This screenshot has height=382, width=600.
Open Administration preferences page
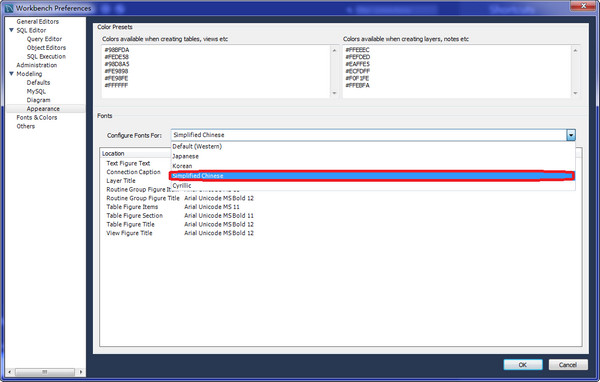pos(37,65)
